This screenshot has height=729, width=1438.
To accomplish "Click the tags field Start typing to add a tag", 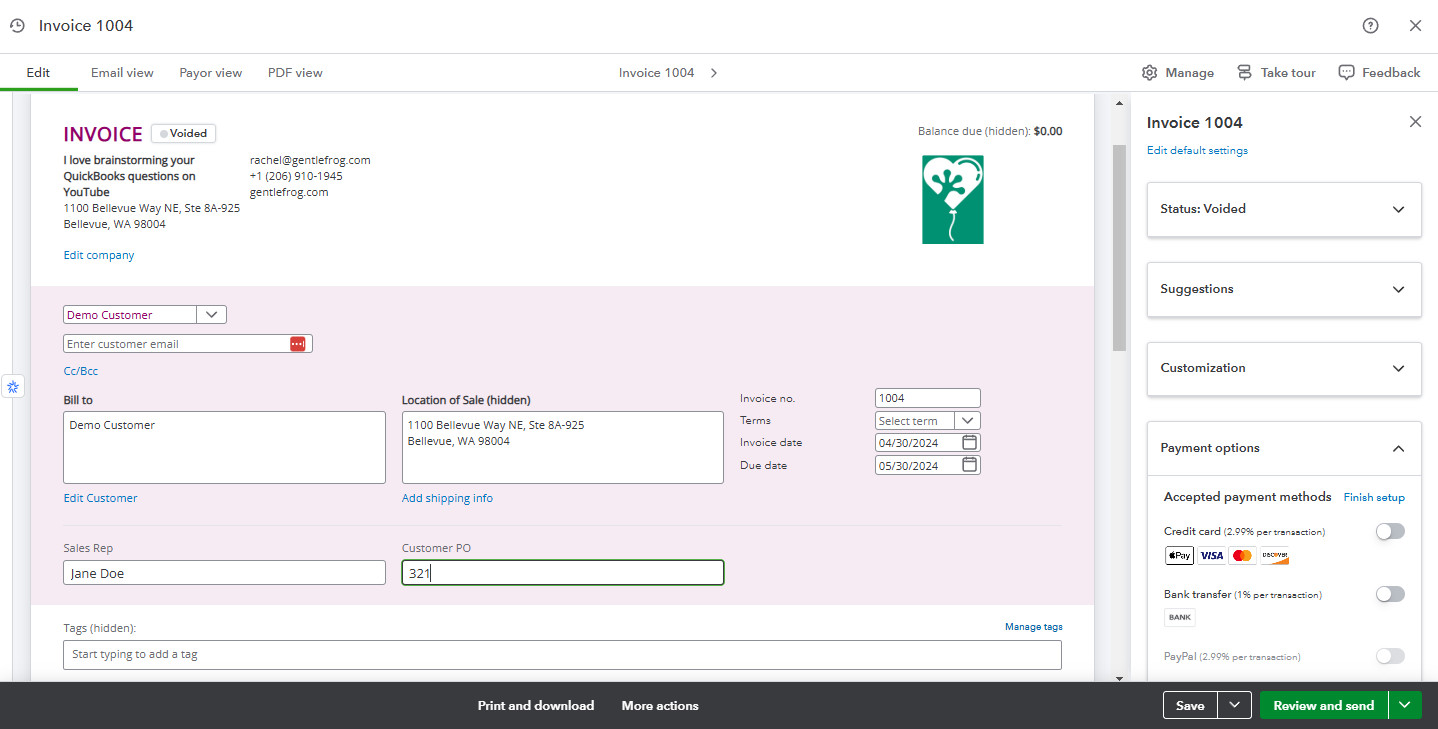I will pyautogui.click(x=562, y=655).
